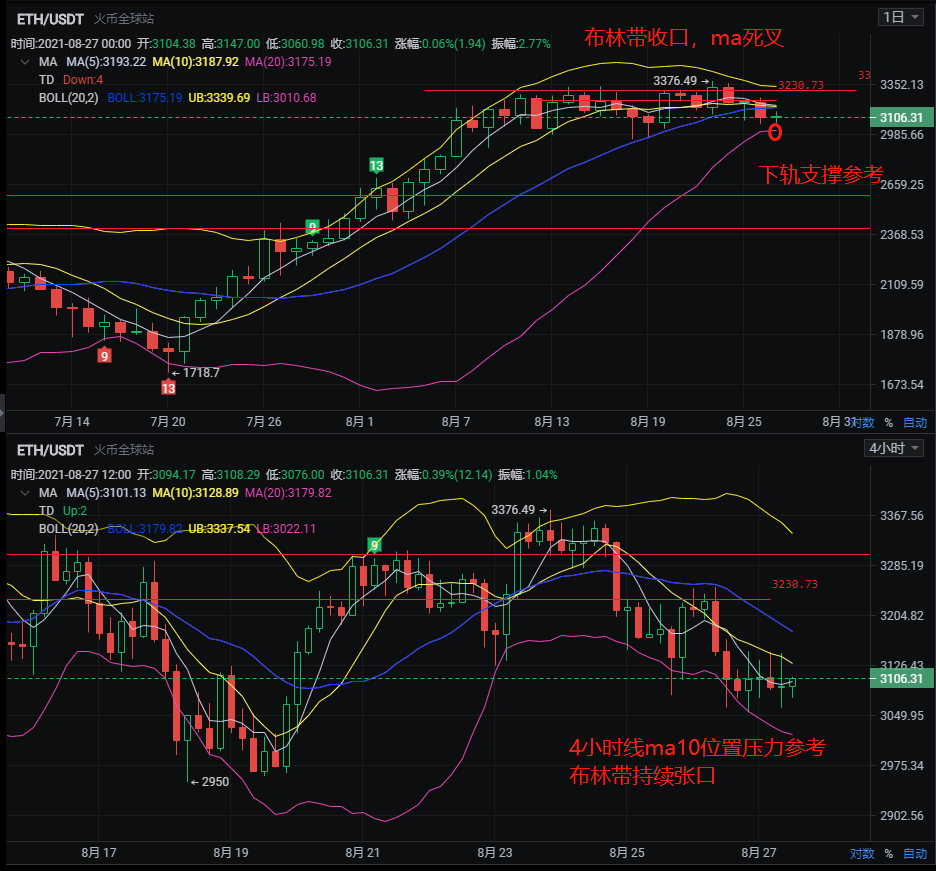Collapse the MA indicator legend in top chart
The image size is (936, 871).
(23, 62)
